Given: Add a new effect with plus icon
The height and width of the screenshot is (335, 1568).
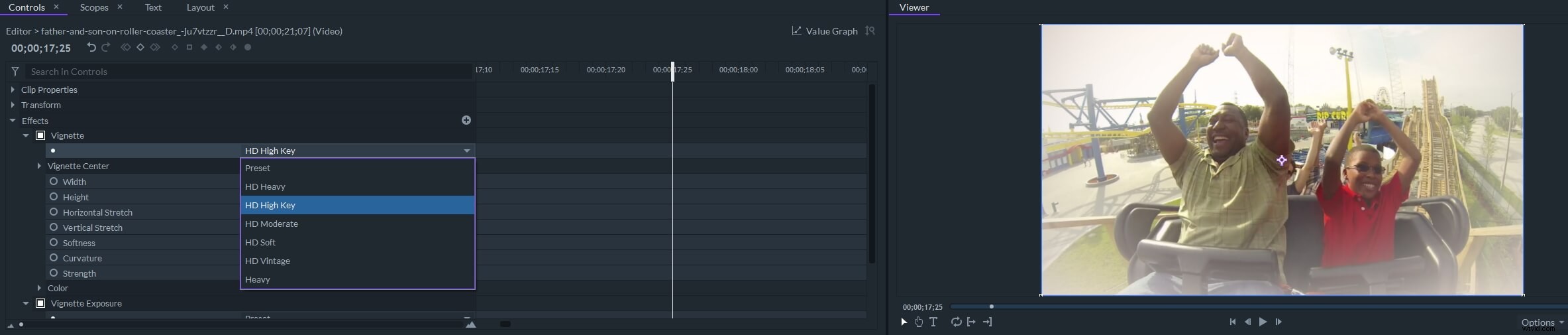Looking at the screenshot, I should pos(466,120).
